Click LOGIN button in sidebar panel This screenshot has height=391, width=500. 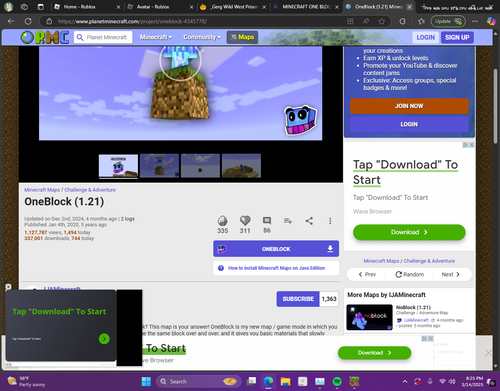(409, 124)
